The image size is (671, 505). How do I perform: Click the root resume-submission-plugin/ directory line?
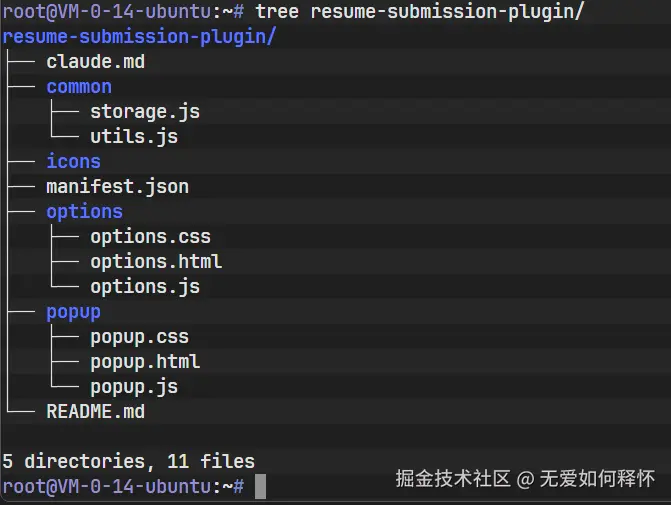tap(139, 37)
